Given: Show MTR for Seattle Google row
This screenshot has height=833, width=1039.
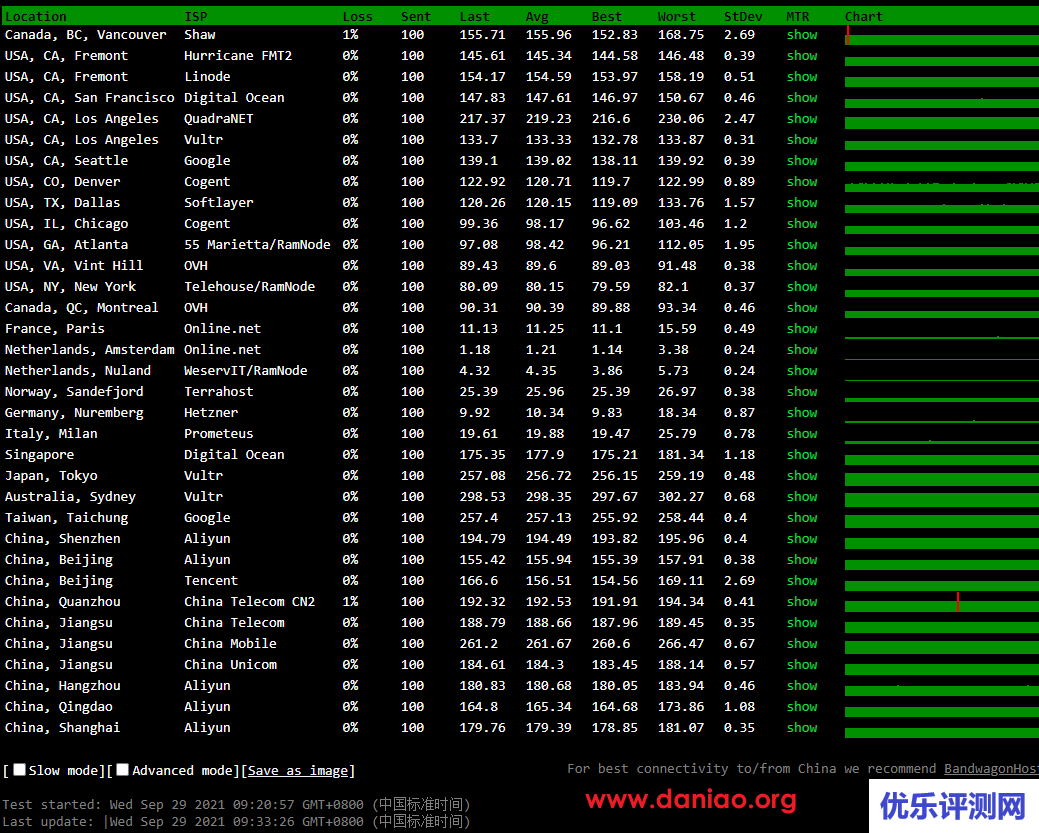Looking at the screenshot, I should [802, 161].
